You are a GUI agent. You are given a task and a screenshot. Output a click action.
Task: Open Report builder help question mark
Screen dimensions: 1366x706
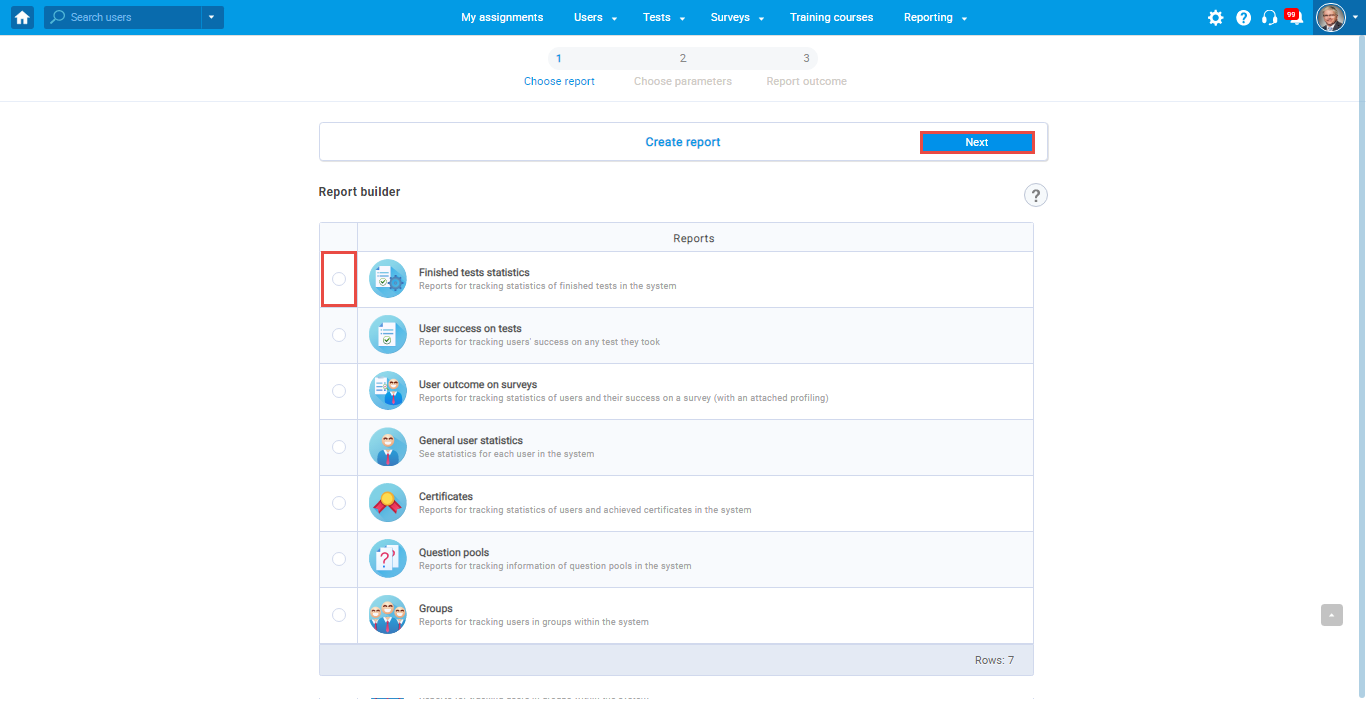click(1036, 195)
